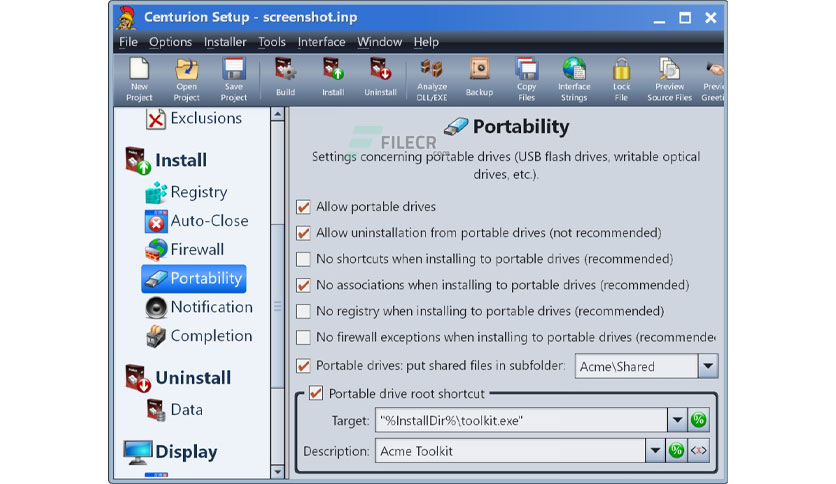
Task: Open the Window menu
Action: click(x=380, y=42)
